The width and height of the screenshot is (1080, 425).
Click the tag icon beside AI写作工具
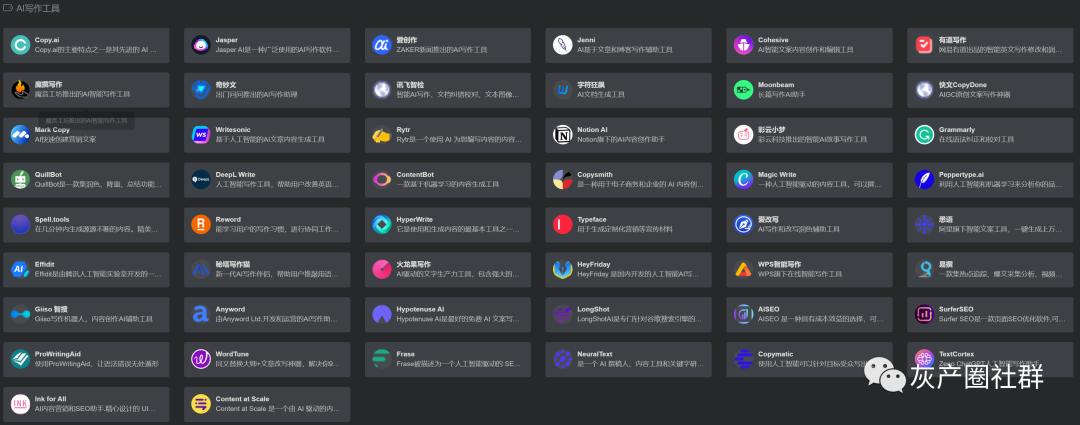(x=8, y=8)
